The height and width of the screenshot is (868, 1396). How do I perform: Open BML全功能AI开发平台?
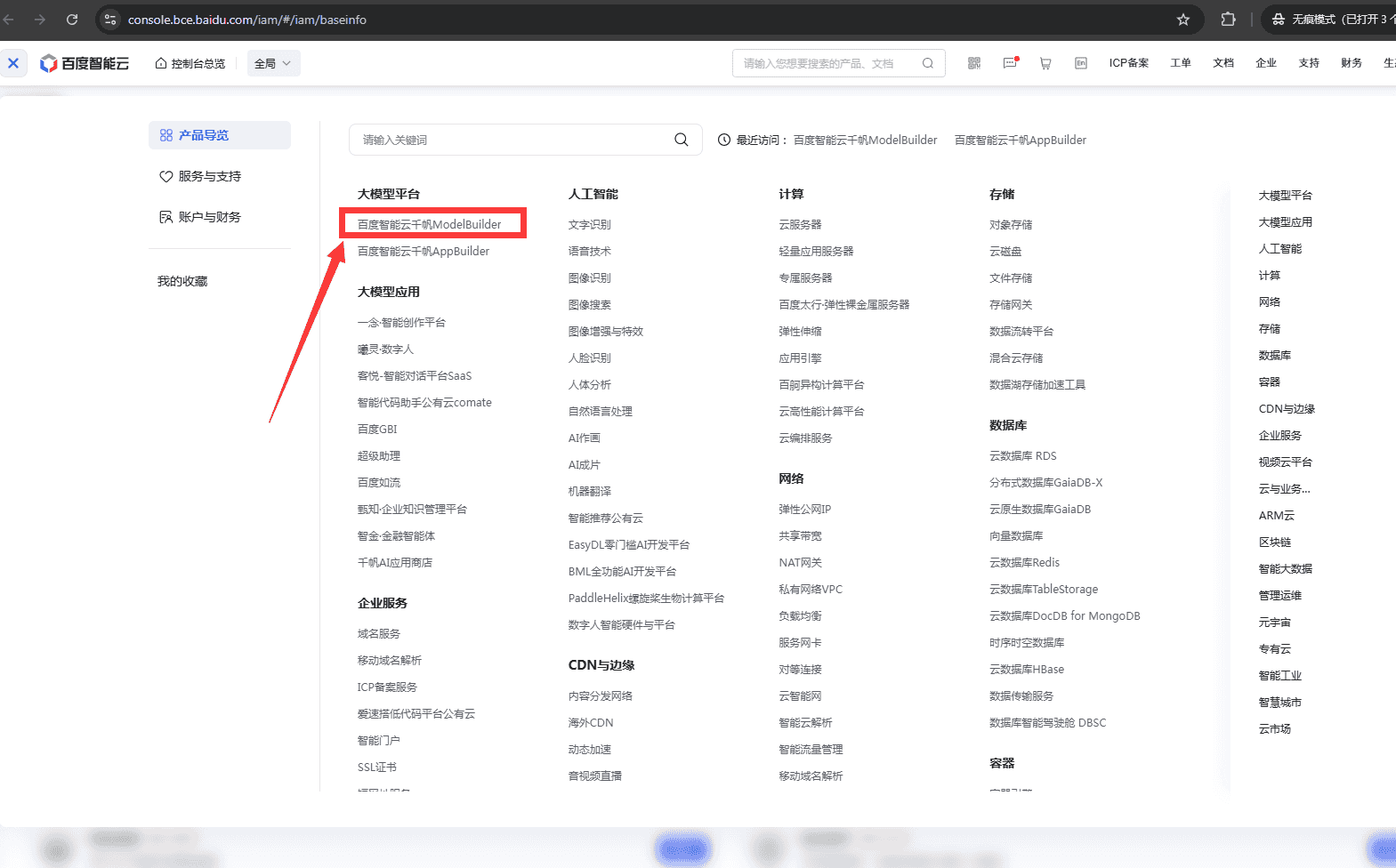[x=622, y=571]
